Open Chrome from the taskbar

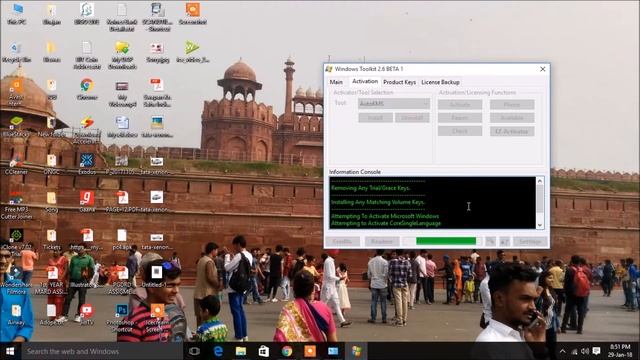(x=287, y=351)
